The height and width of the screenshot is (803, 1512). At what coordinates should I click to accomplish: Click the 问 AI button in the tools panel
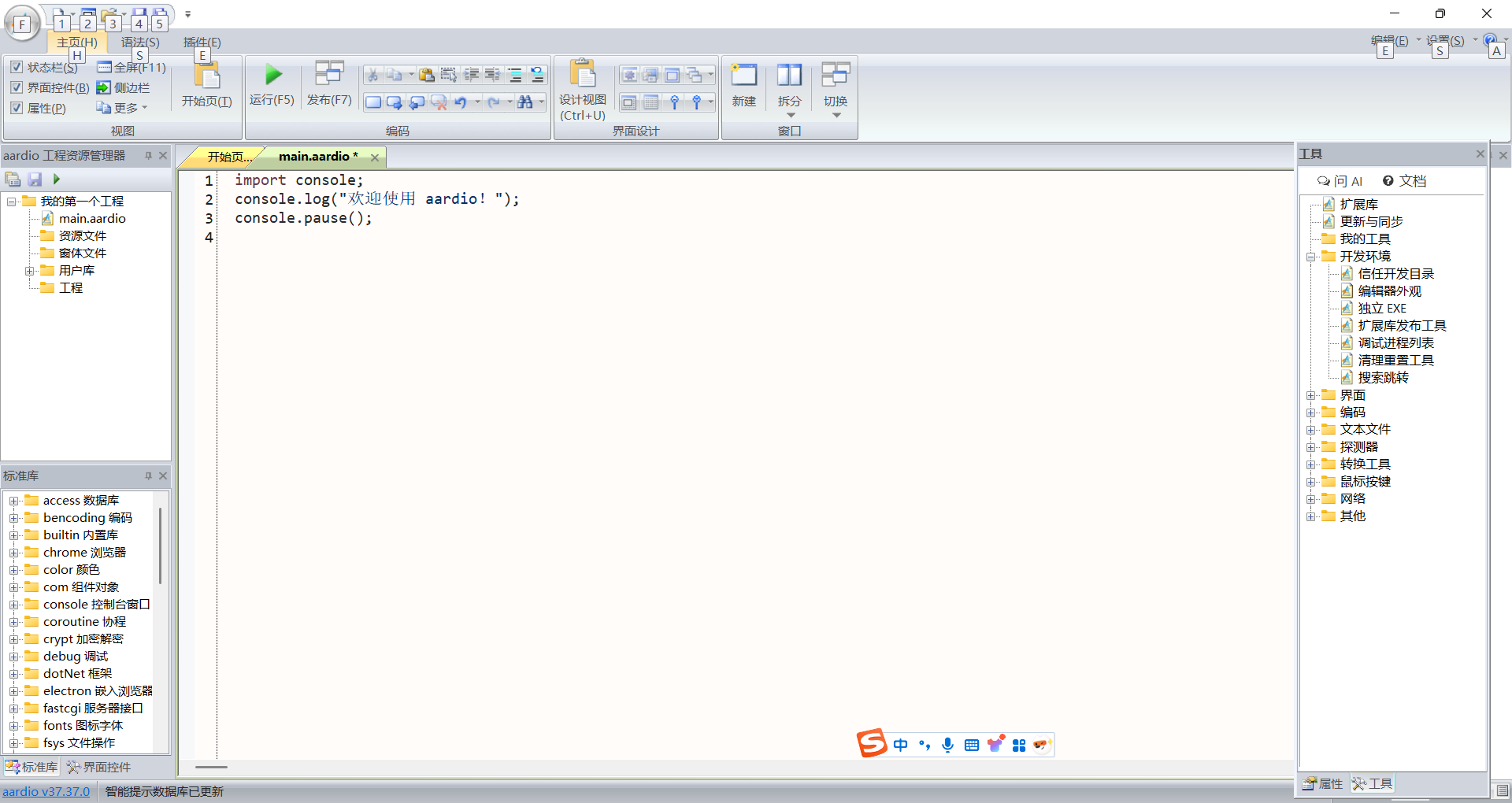point(1340,181)
